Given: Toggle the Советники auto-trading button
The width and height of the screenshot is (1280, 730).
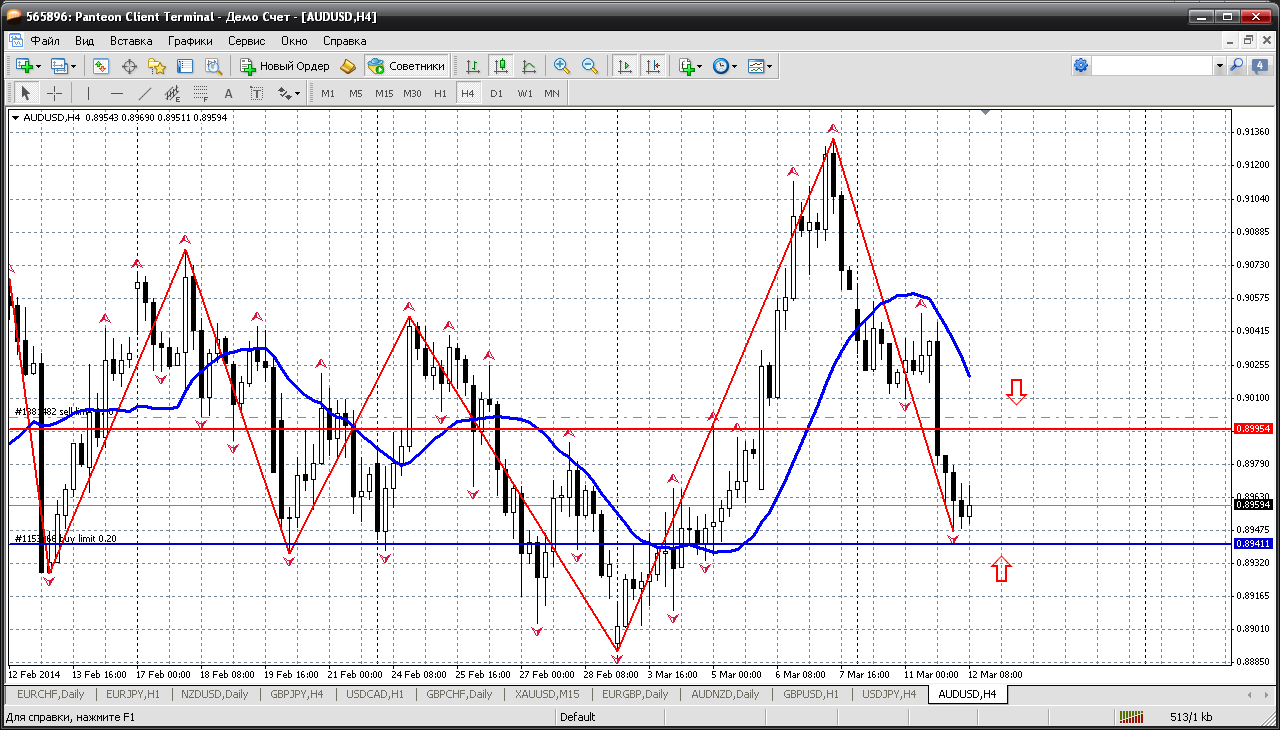Looking at the screenshot, I should [x=406, y=66].
